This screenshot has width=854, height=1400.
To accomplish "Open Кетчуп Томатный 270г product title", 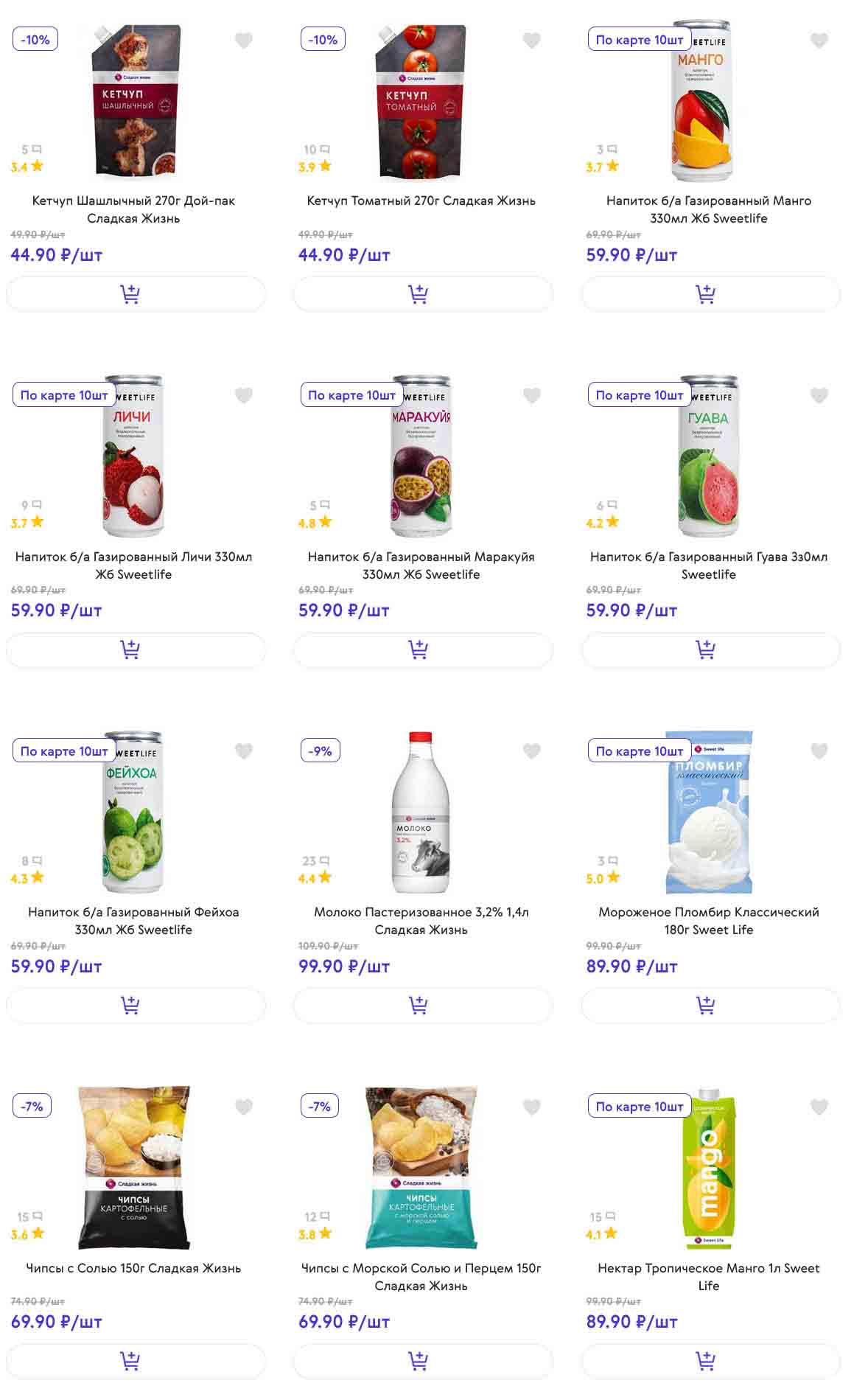I will pyautogui.click(x=421, y=201).
